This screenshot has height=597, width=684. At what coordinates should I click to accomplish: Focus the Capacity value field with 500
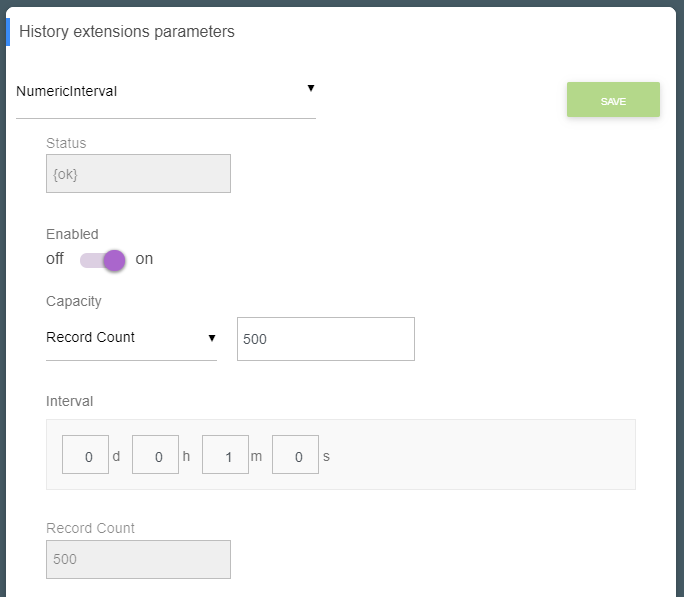click(x=325, y=339)
